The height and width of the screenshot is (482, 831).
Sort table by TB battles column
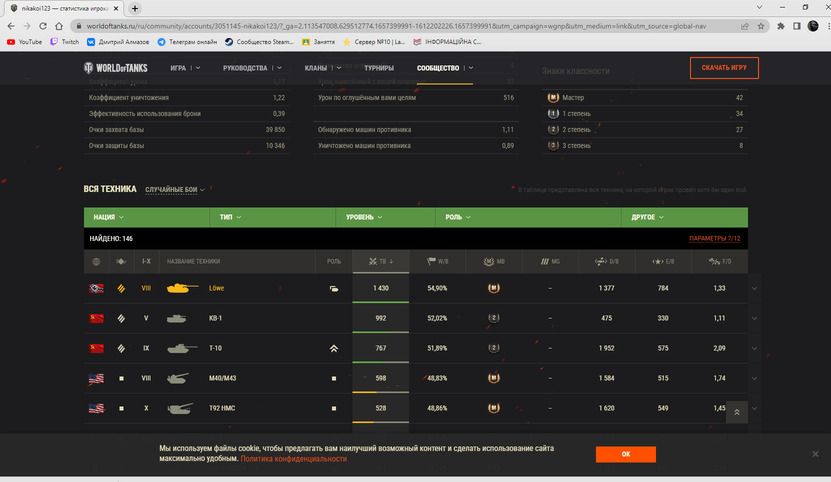tap(381, 261)
